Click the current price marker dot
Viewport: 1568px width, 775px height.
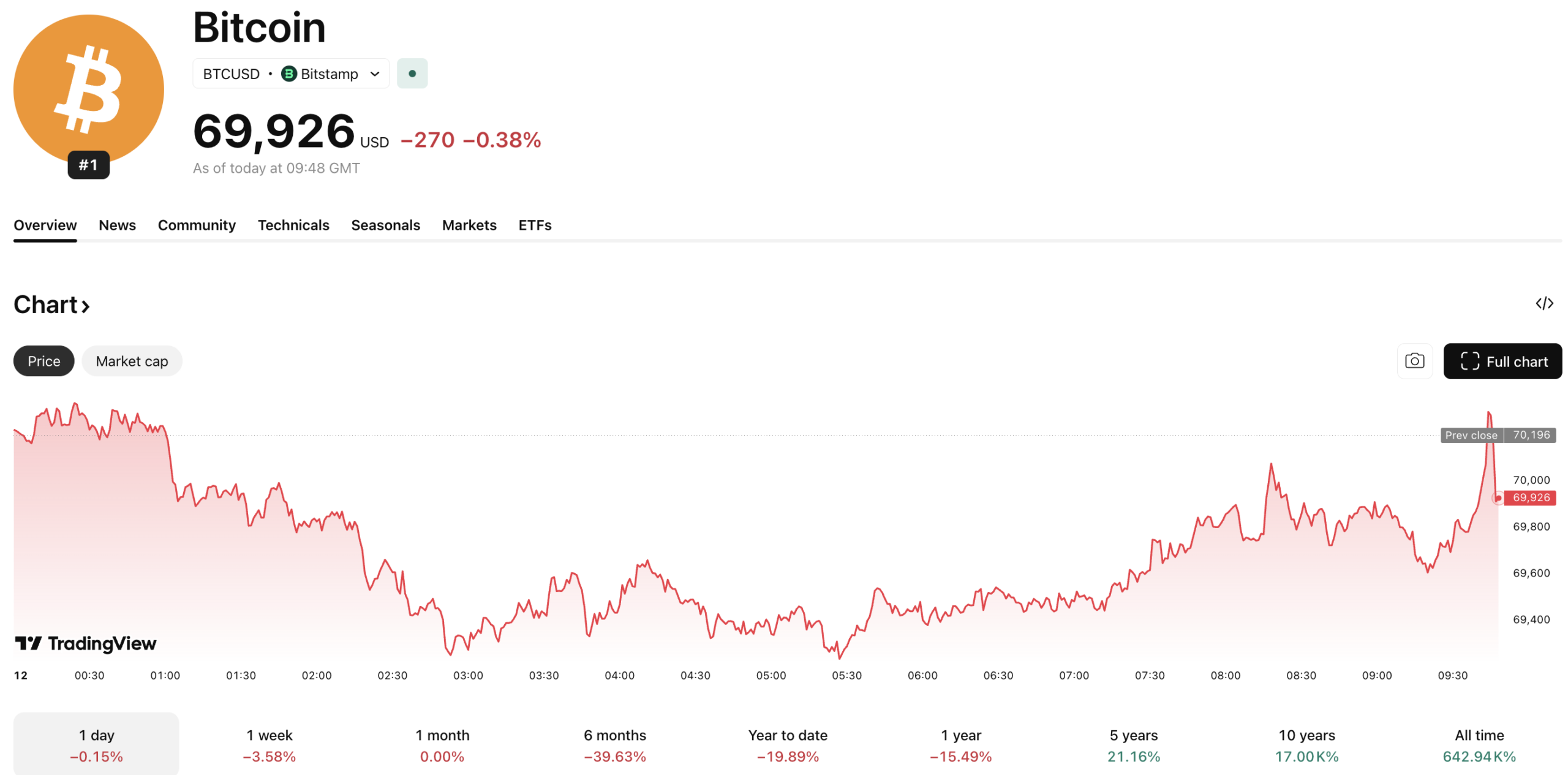click(1498, 497)
